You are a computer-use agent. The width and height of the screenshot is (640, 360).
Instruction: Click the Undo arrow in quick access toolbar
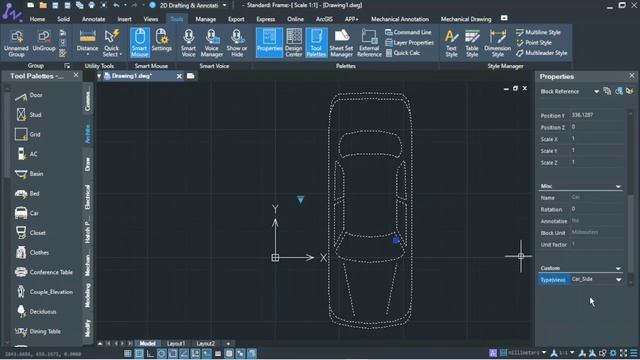click(x=117, y=5)
